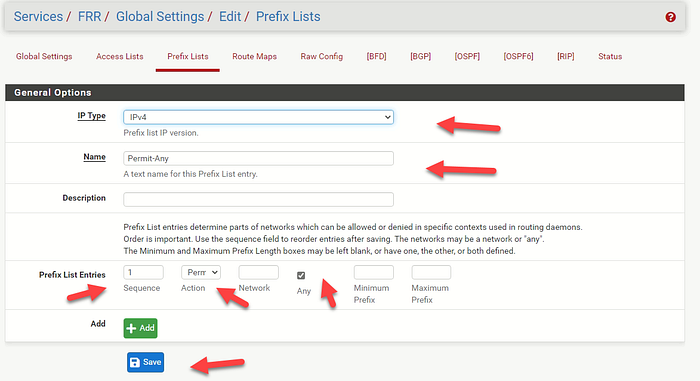
Task: Open the Action dropdown for entry 1
Action: 200,272
